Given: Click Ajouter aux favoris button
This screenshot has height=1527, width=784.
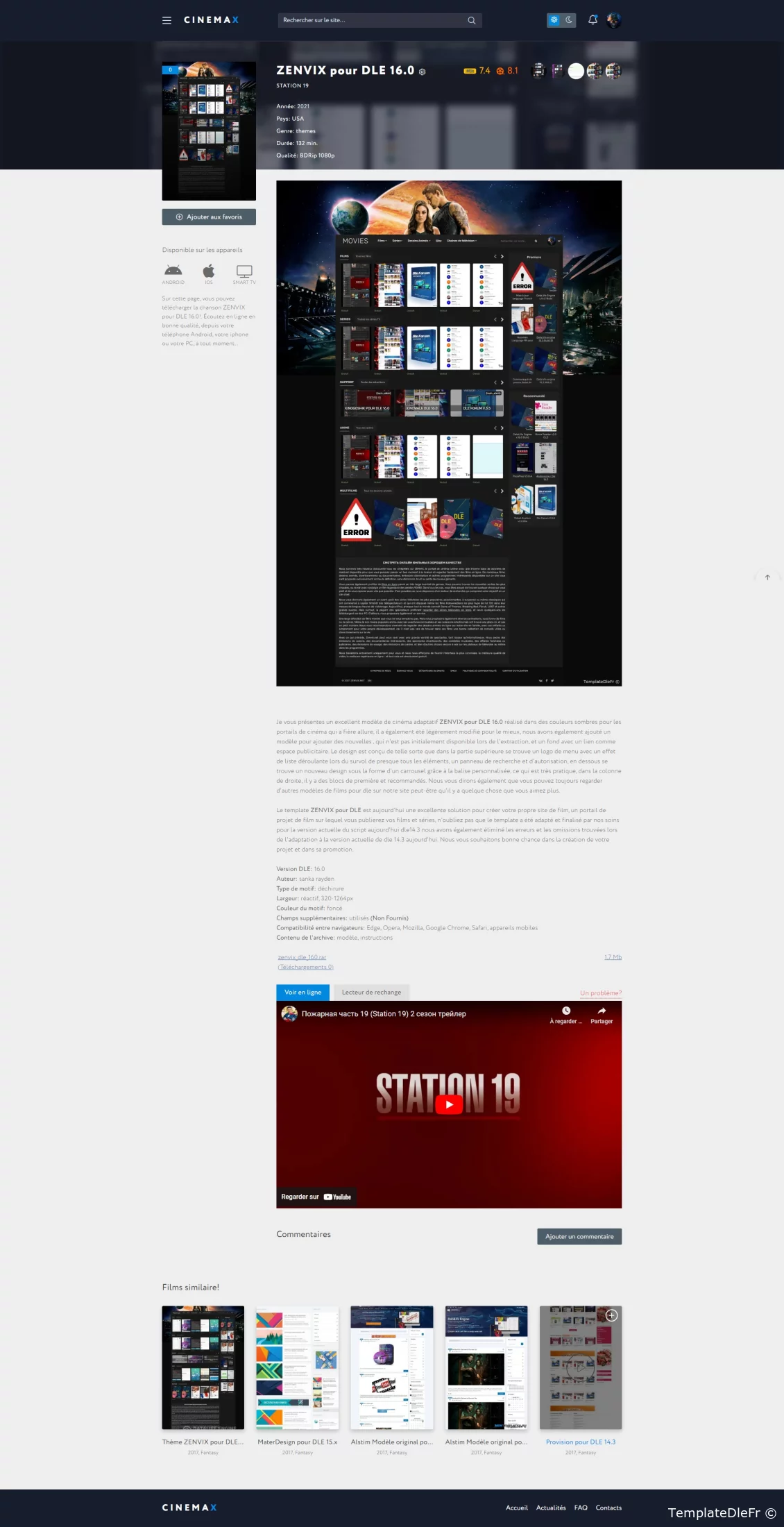Looking at the screenshot, I should point(209,217).
